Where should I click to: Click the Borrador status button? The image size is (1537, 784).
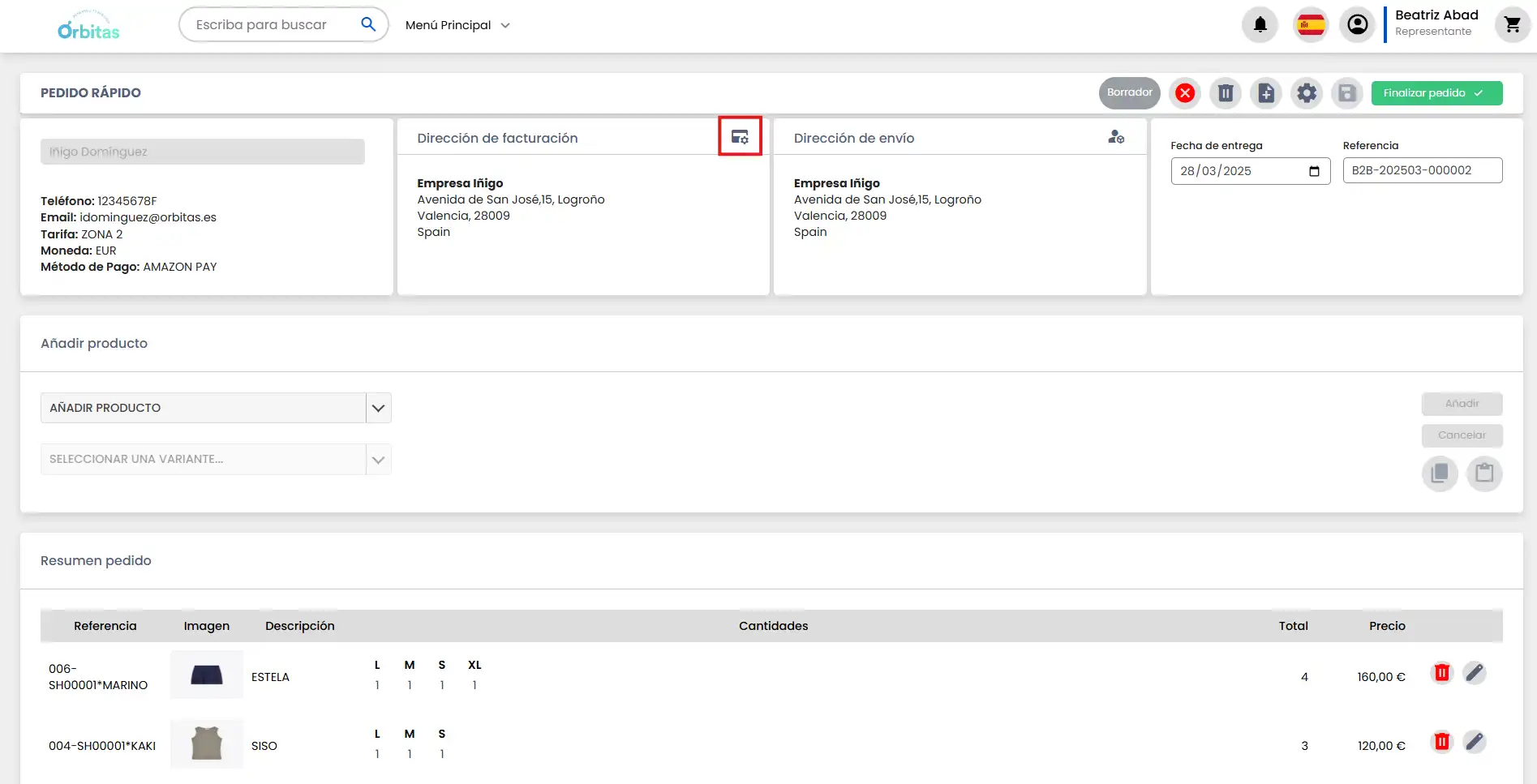coord(1129,93)
